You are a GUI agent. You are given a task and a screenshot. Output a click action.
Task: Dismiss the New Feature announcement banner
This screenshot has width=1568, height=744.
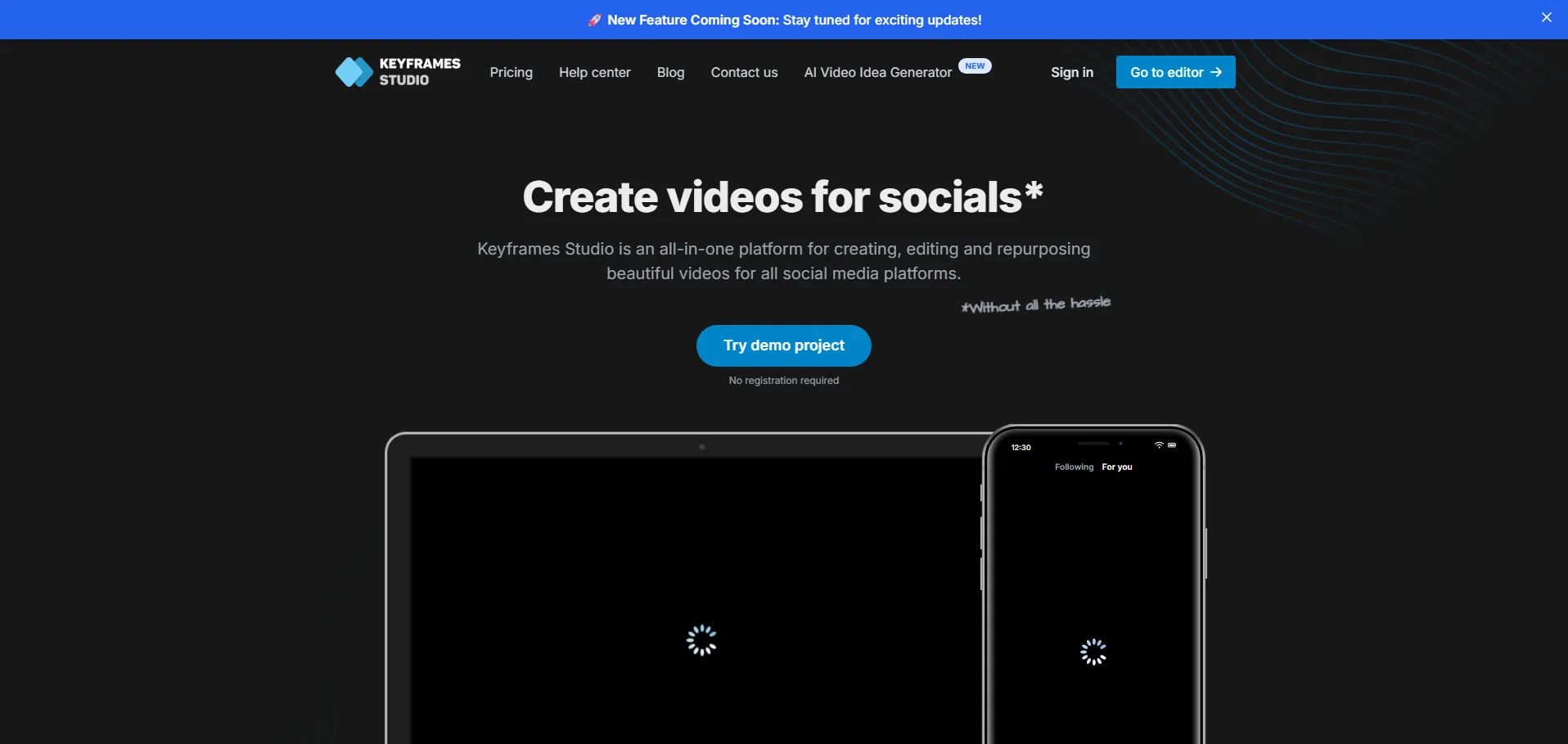tap(1546, 17)
